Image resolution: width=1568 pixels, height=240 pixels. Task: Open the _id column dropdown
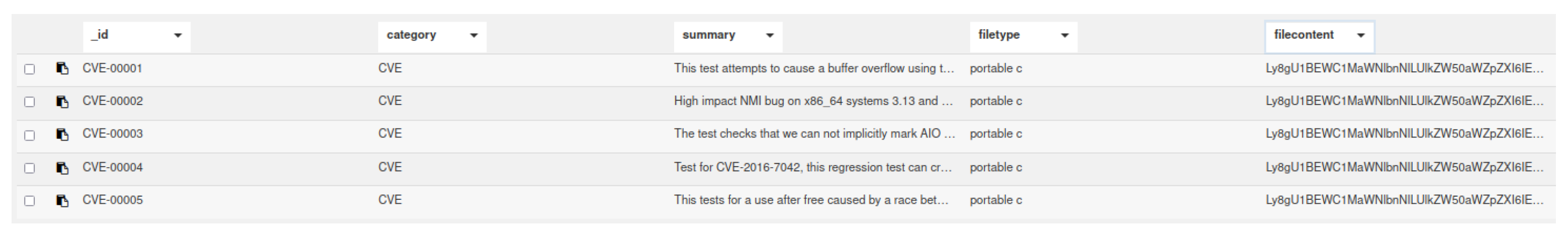tap(178, 35)
